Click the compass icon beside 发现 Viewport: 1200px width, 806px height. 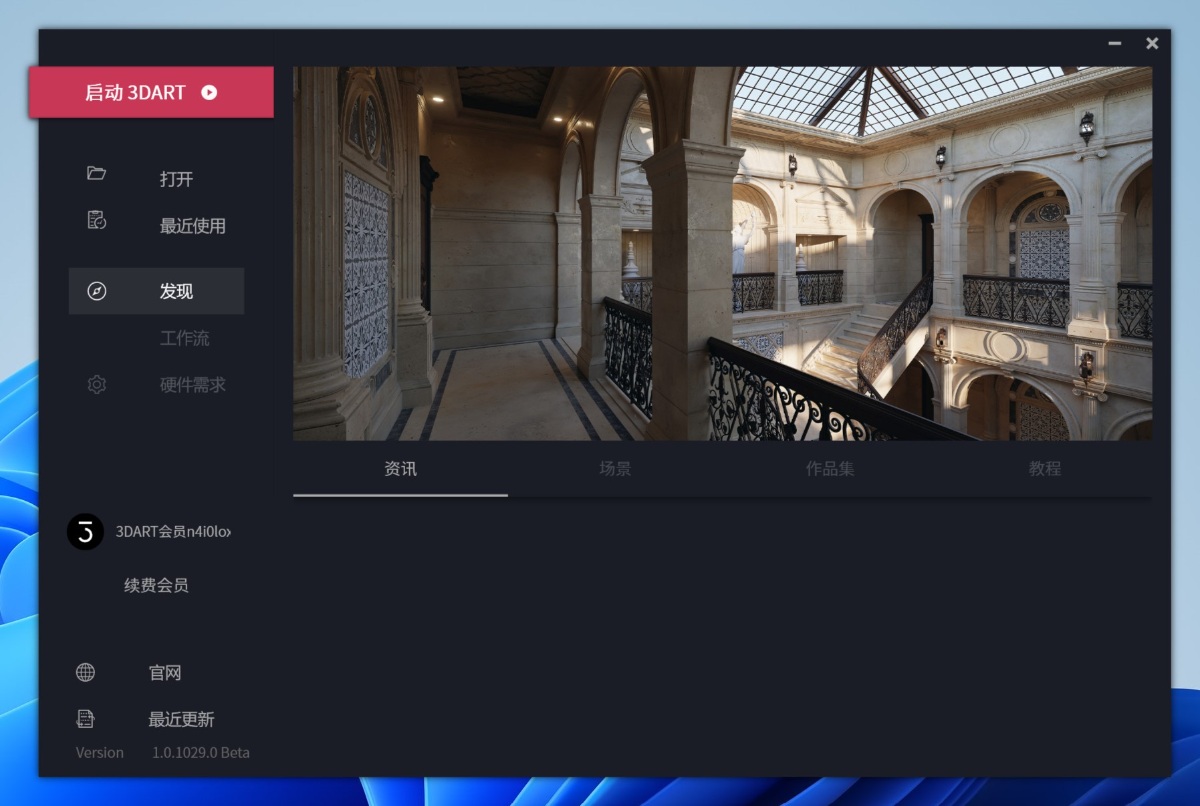point(97,291)
